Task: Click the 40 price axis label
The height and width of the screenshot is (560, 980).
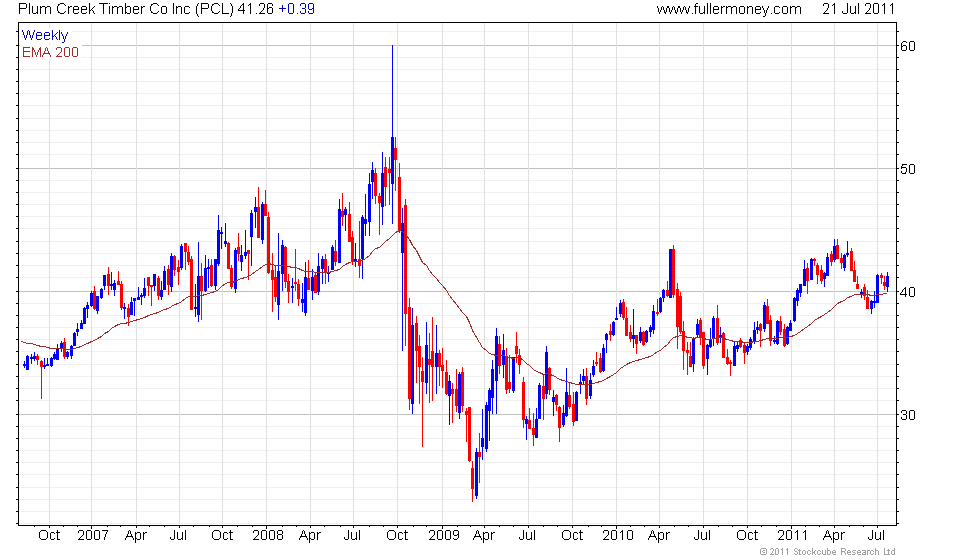Action: point(908,292)
